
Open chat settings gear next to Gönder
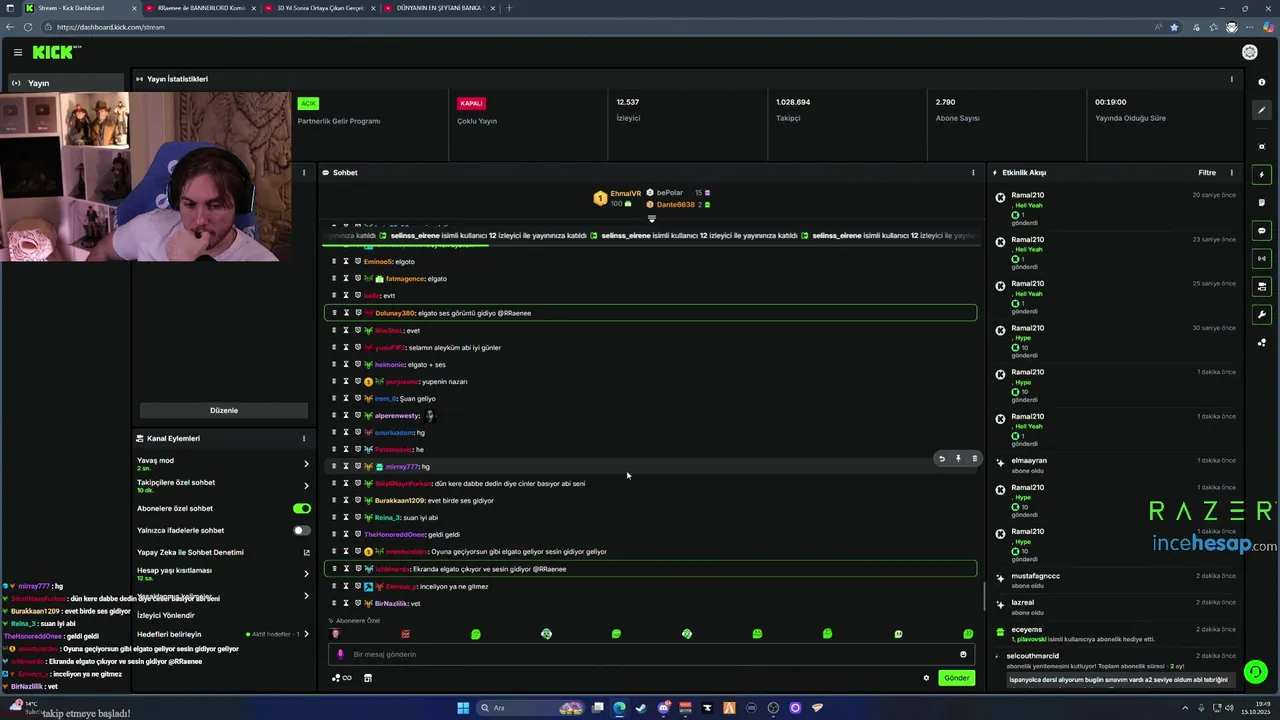[x=926, y=678]
